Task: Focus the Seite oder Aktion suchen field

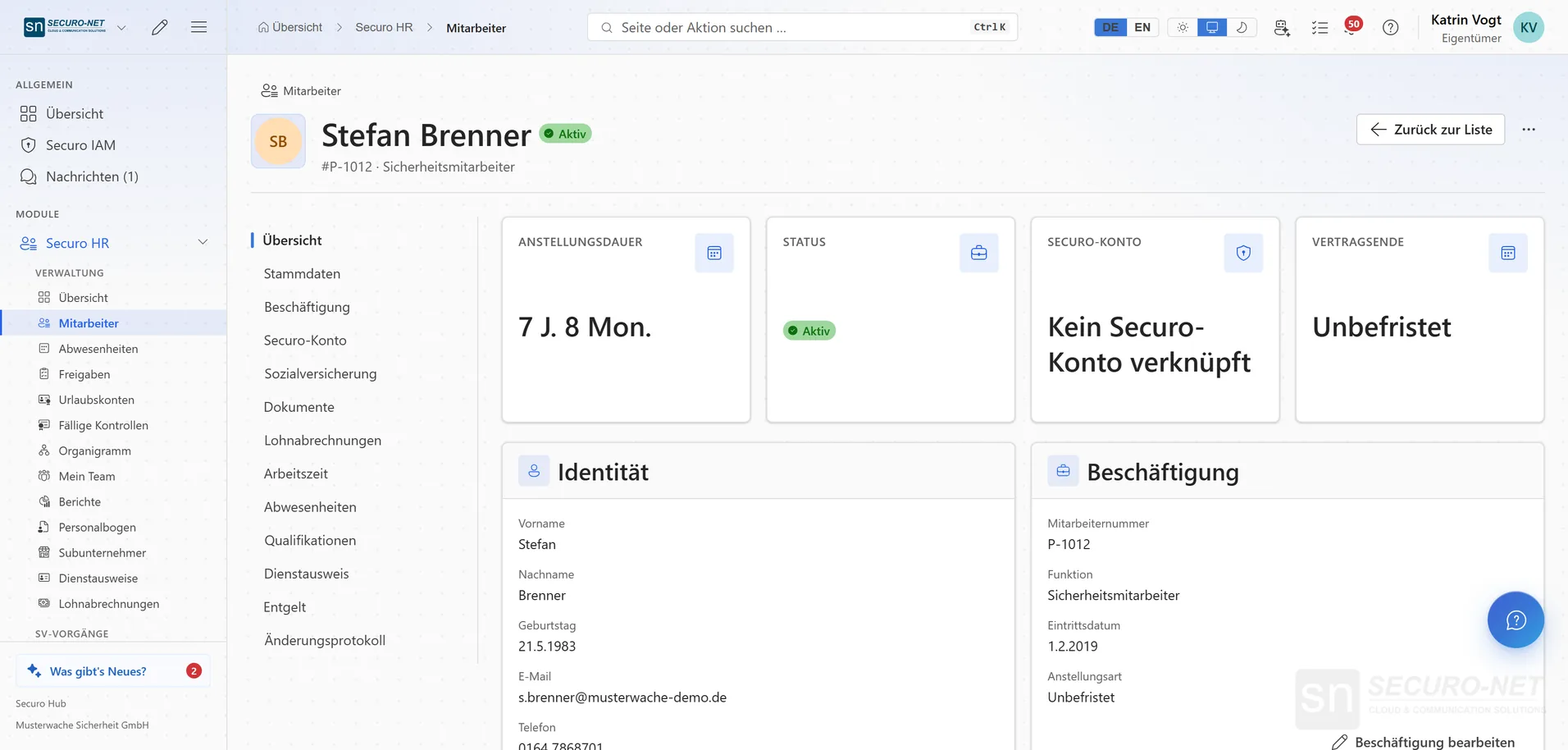Action: click(x=802, y=27)
